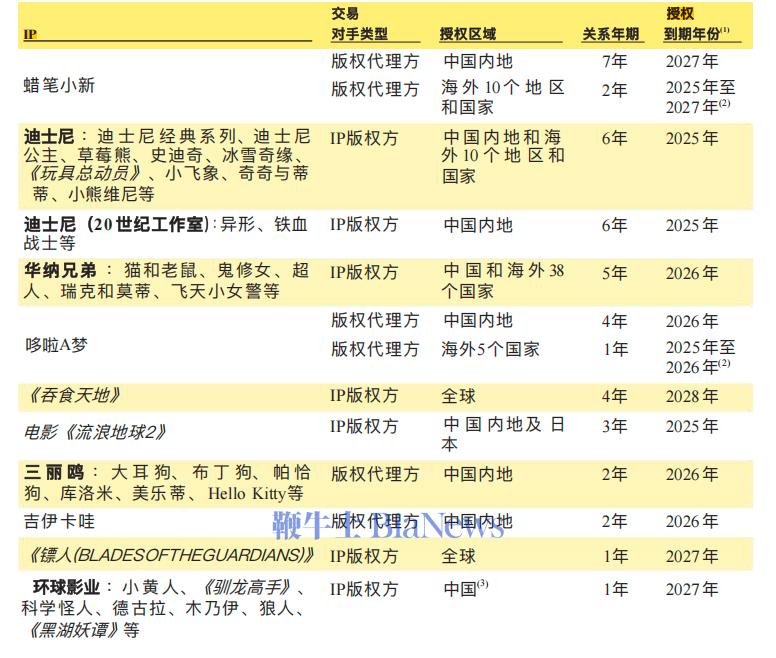Click 2年 in the 吉伊卡哇 row
The image size is (776, 658).
pos(615,521)
